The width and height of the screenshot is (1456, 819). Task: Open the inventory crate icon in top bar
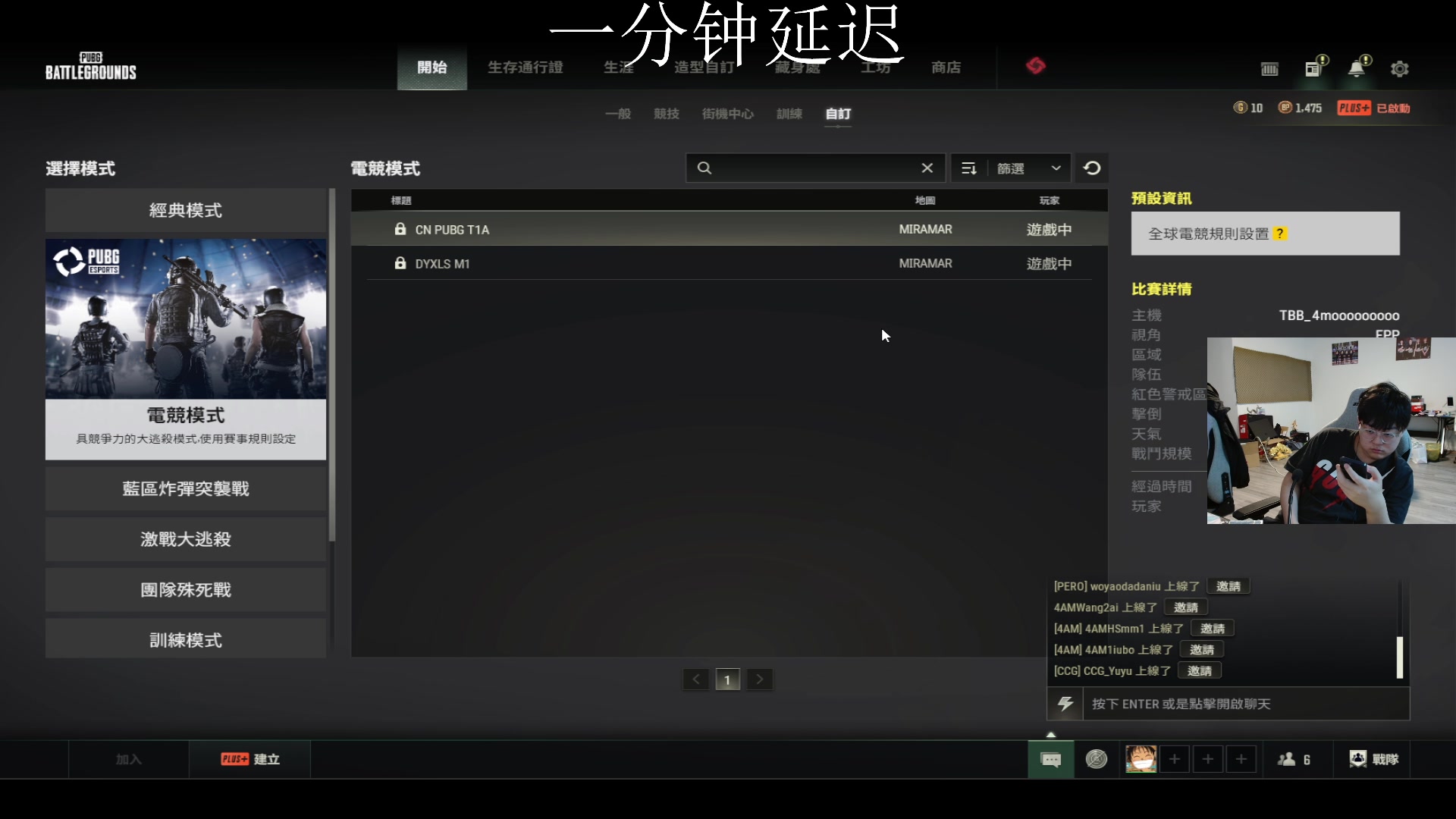tap(1269, 69)
